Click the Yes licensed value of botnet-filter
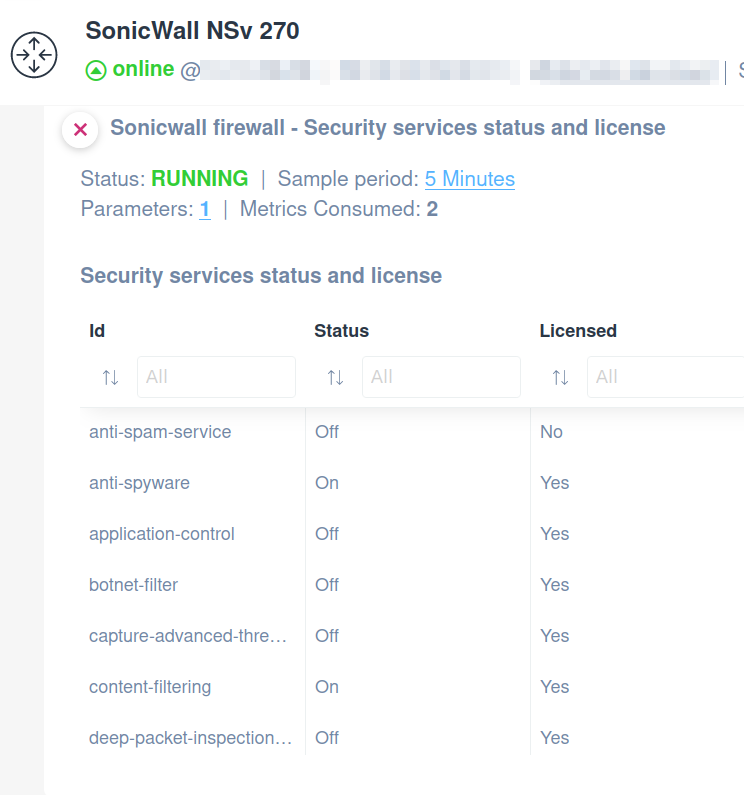Image resolution: width=744 pixels, height=795 pixels. (x=555, y=585)
